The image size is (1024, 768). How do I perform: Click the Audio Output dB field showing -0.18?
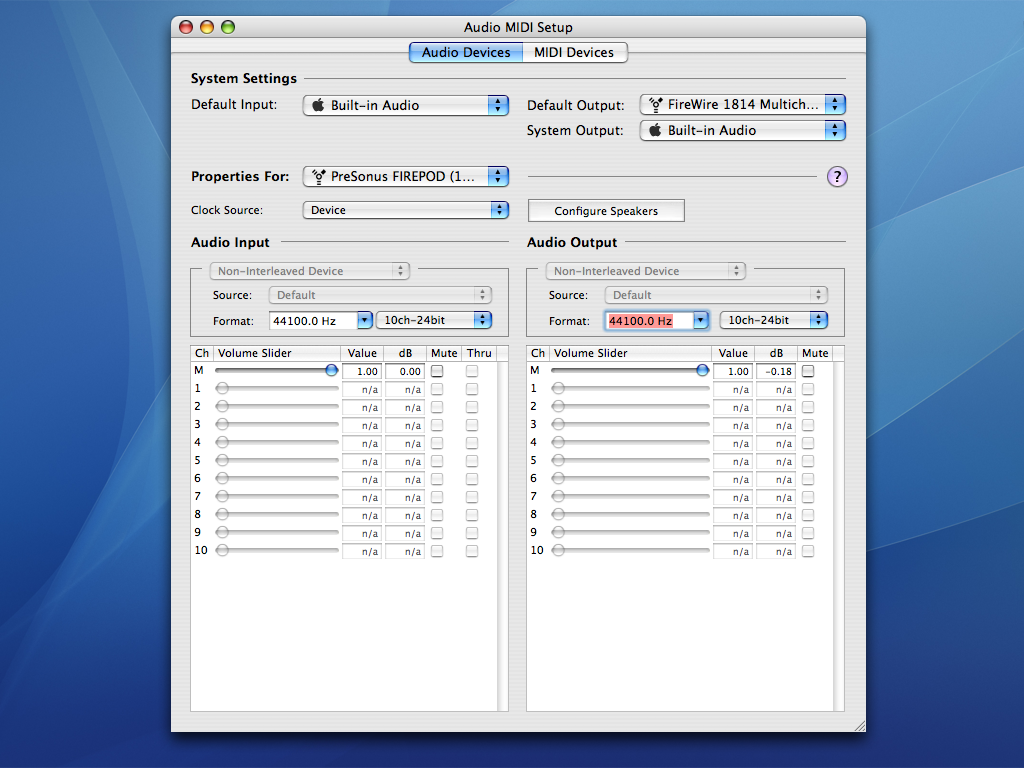pyautogui.click(x=776, y=371)
